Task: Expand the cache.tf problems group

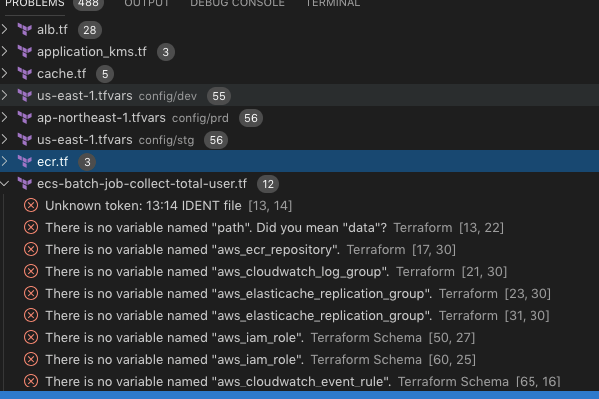Action: tap(5, 73)
